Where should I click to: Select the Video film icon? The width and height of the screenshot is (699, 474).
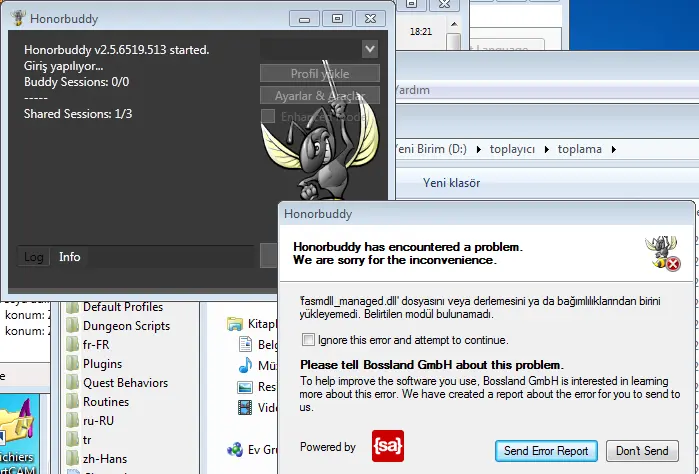pos(245,407)
